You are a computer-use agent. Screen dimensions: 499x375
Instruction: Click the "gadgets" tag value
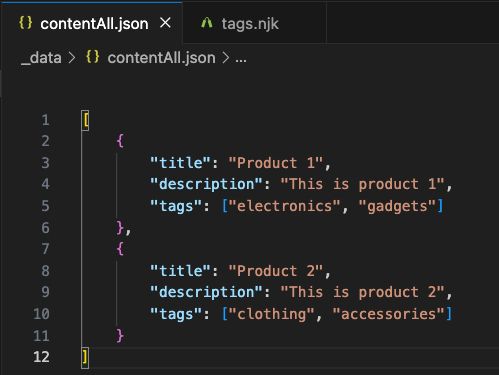[x=397, y=206]
